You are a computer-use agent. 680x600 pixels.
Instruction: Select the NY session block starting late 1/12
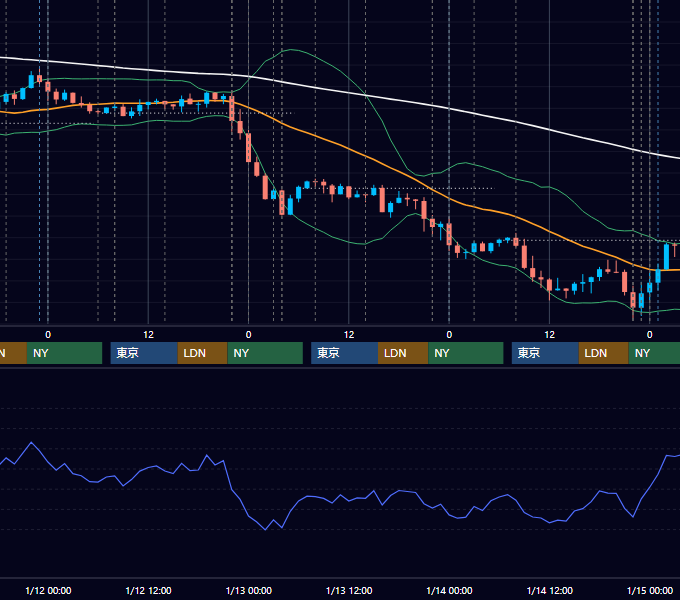[265, 353]
